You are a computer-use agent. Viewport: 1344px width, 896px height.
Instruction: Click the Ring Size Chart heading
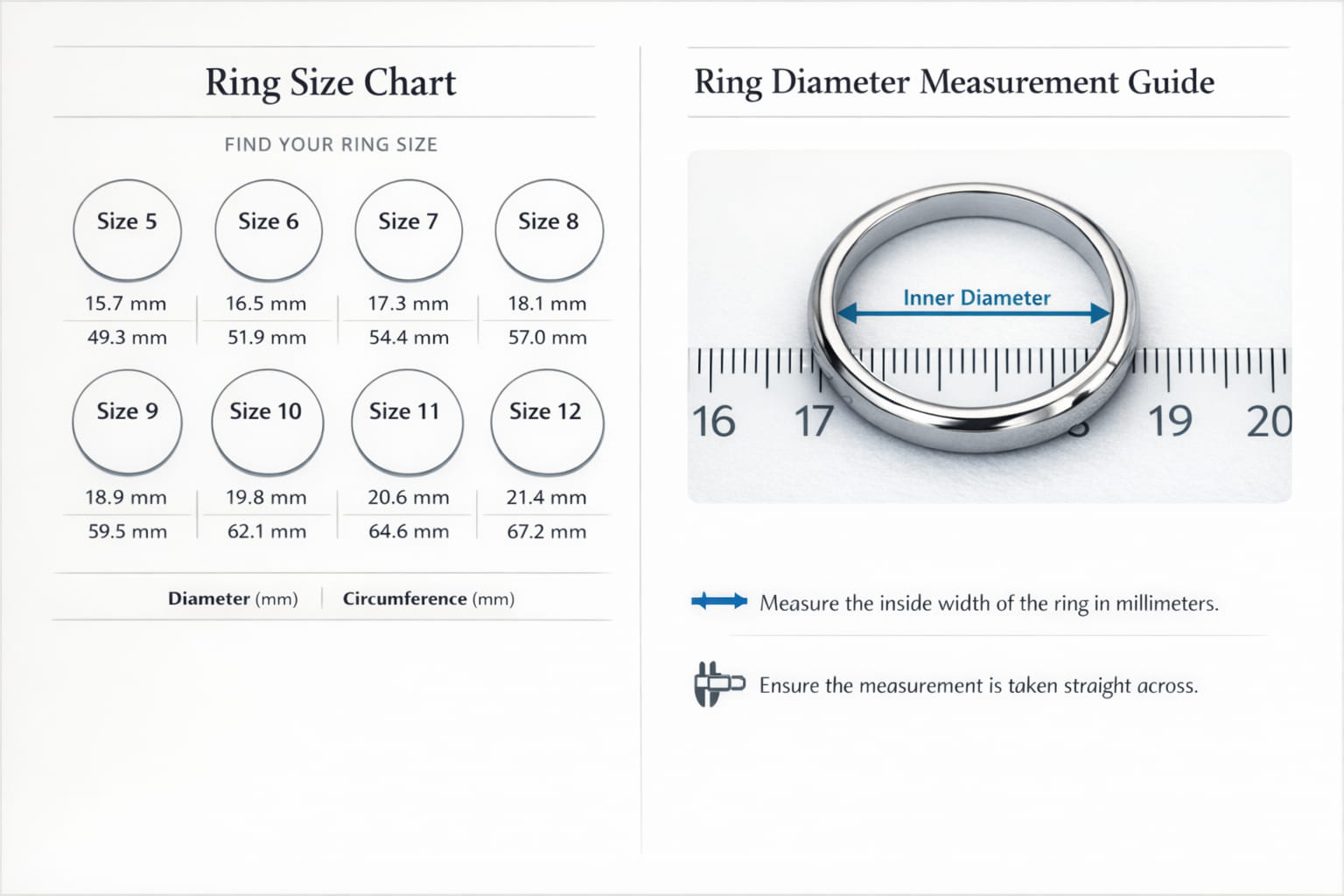(x=331, y=82)
